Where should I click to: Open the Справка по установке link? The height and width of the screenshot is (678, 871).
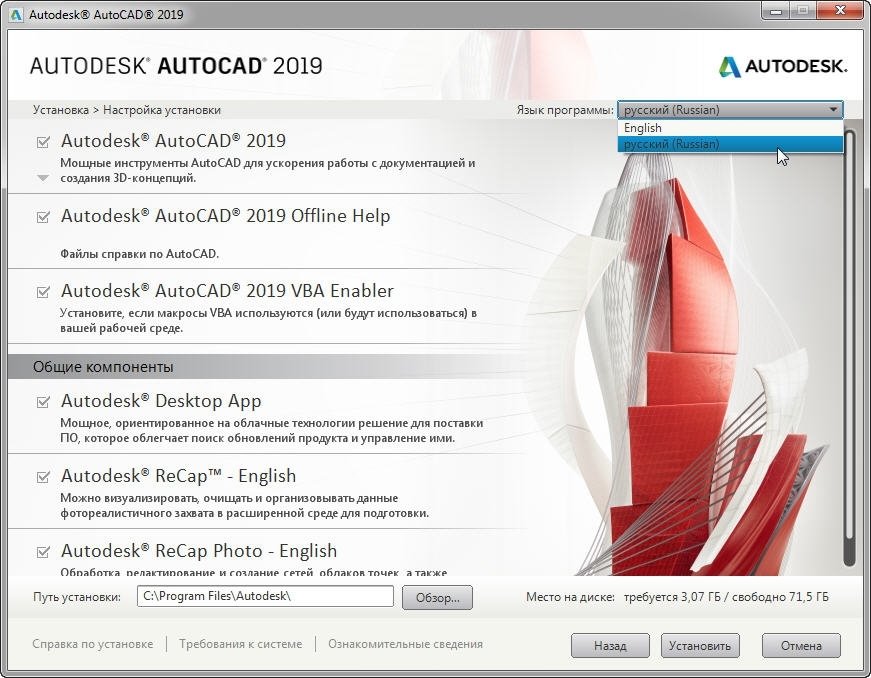[93, 644]
